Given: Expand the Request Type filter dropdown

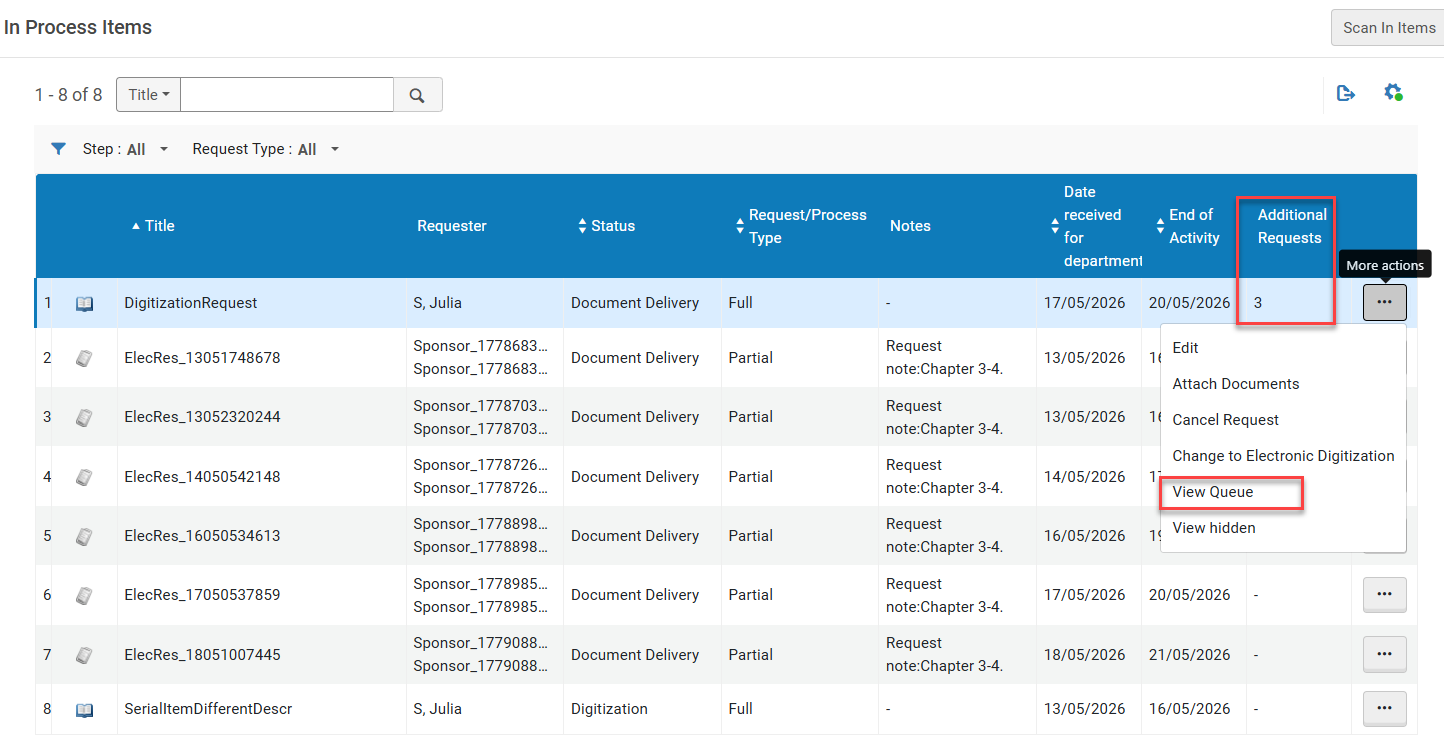Looking at the screenshot, I should tap(266, 149).
